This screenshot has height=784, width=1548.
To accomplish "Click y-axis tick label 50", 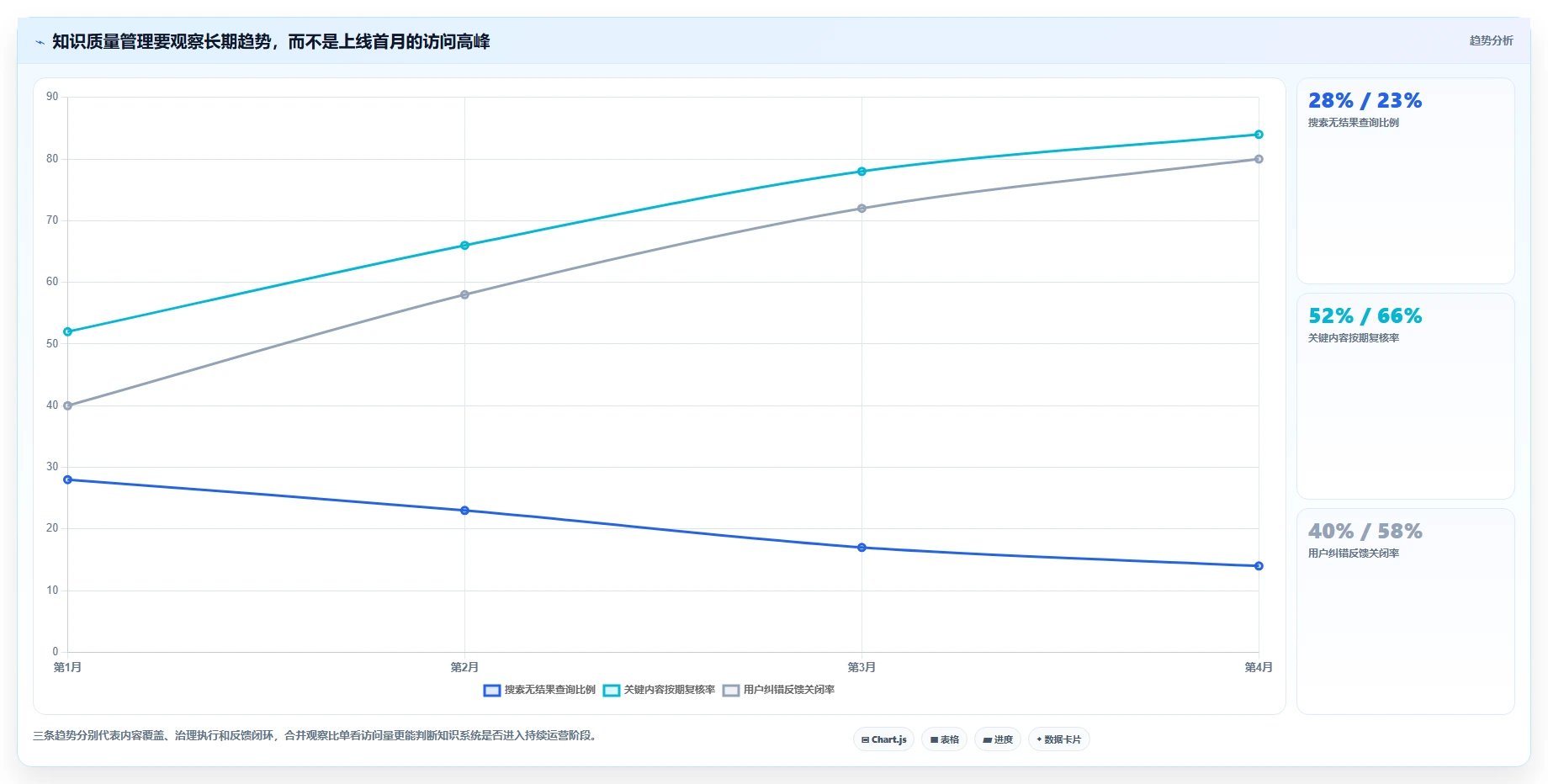I will point(52,343).
